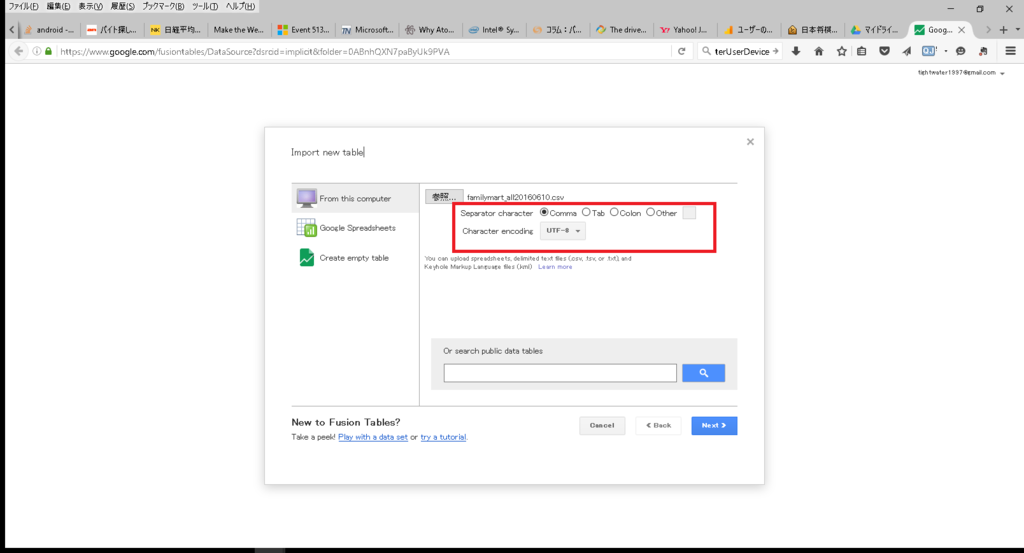Open the ファイル menu
Viewport: 1024px width, 553px height.
click(23, 7)
